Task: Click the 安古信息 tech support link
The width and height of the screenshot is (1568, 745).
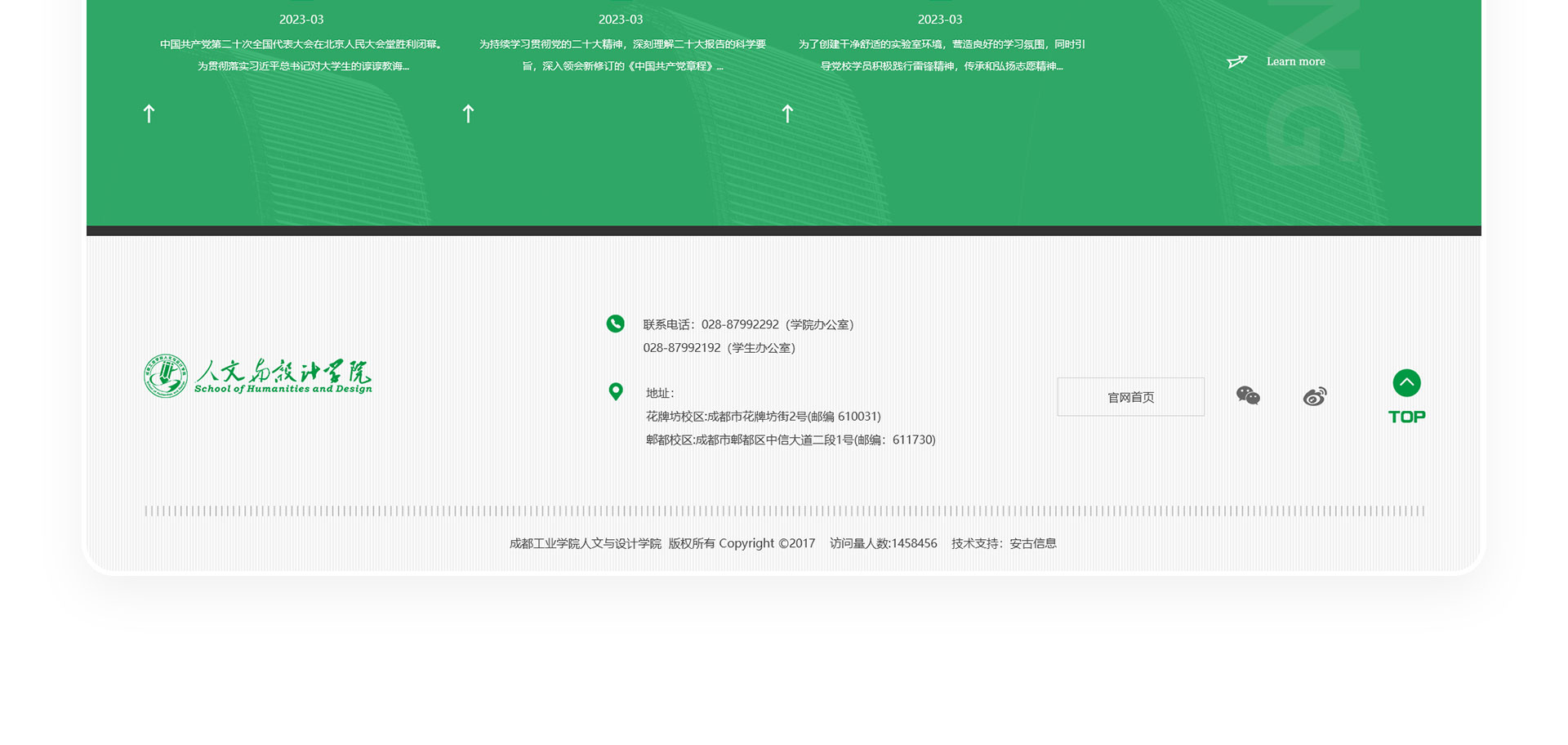Action: [1032, 543]
